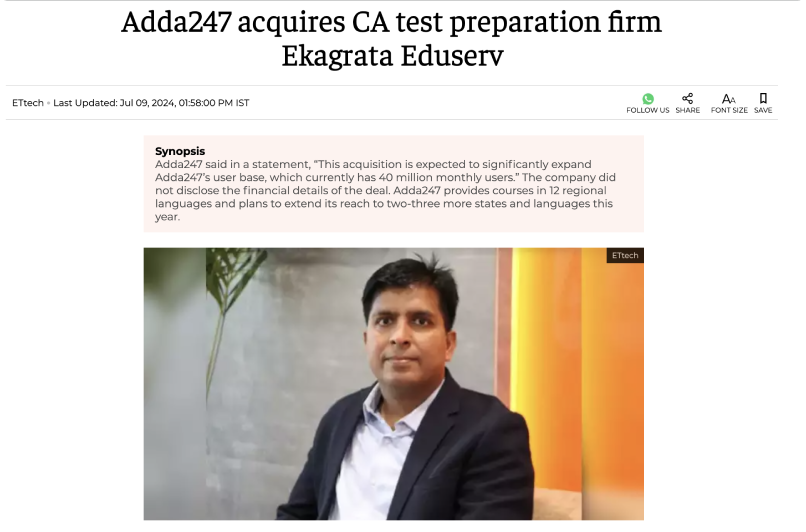Click the word 'Adda247' in the headline
Viewport: 806px width, 532px height.
[x=176, y=22]
